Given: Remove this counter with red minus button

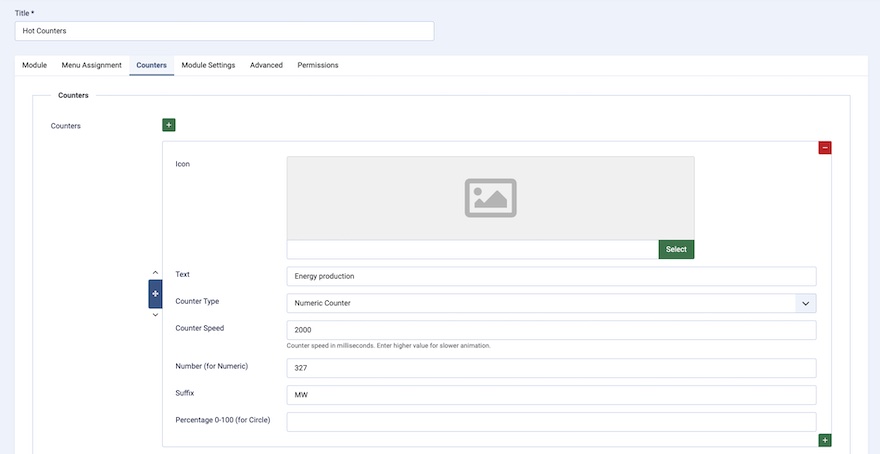Looking at the screenshot, I should pyautogui.click(x=824, y=148).
